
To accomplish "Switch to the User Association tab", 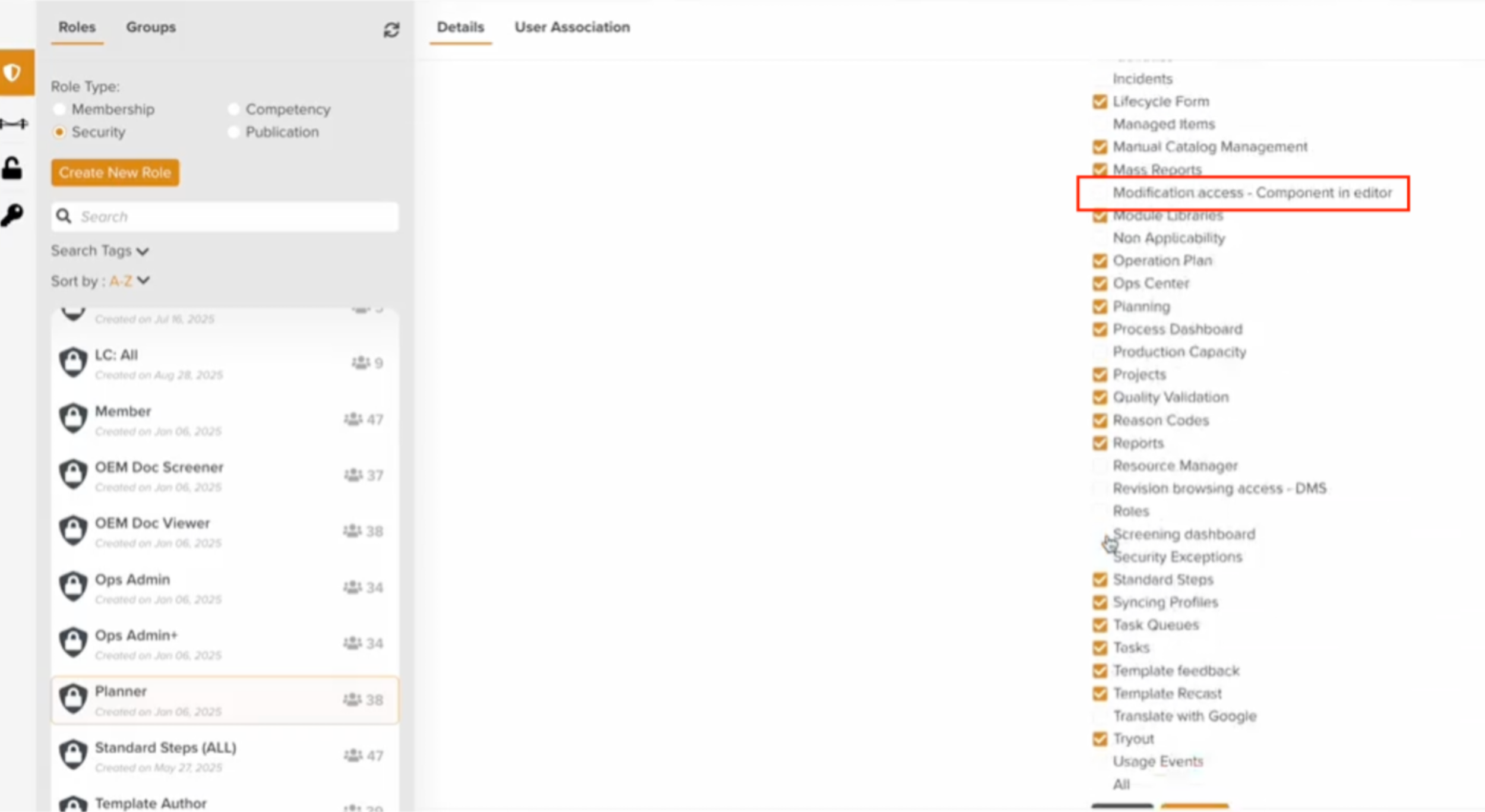I will [571, 27].
